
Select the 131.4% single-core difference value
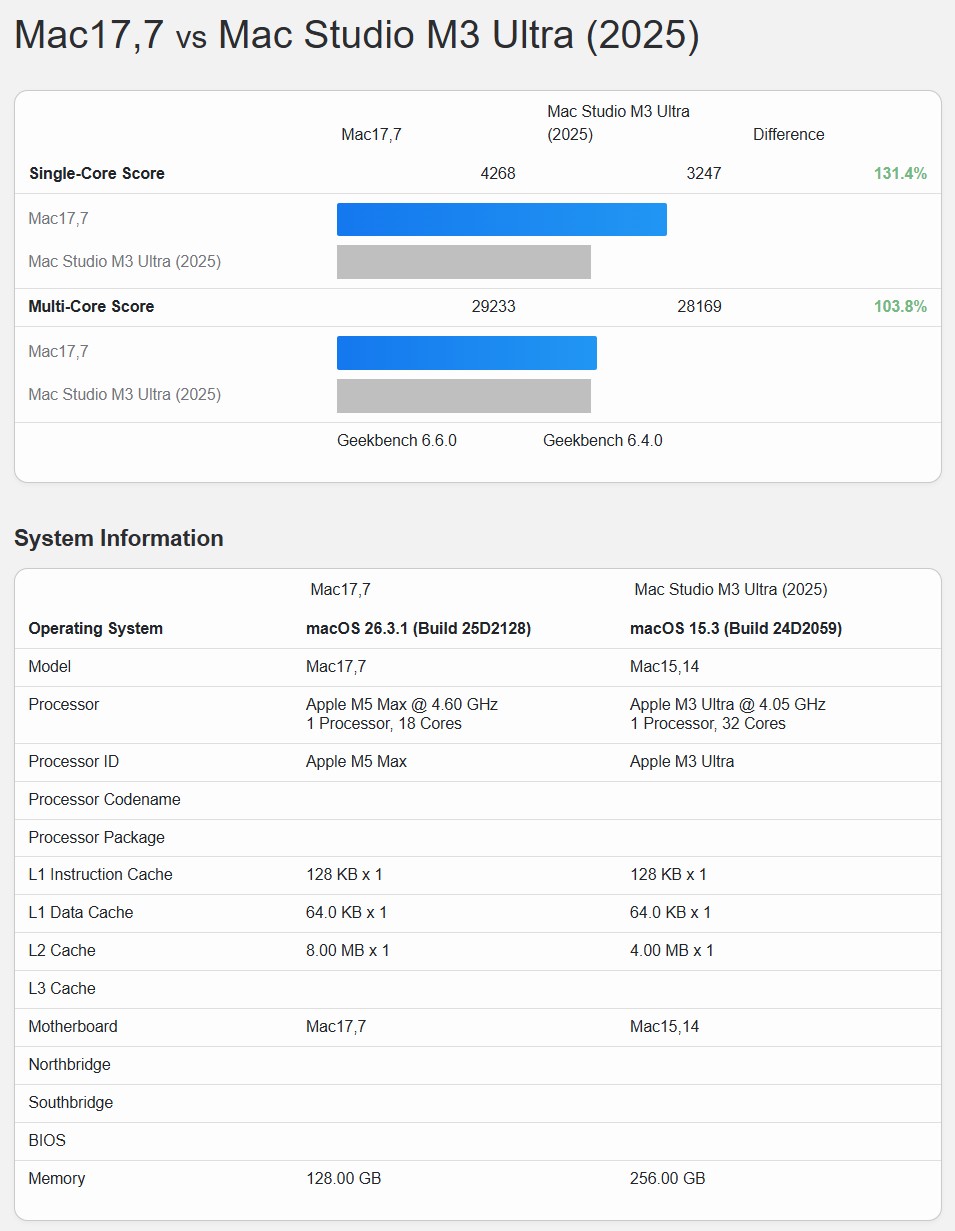click(x=900, y=174)
